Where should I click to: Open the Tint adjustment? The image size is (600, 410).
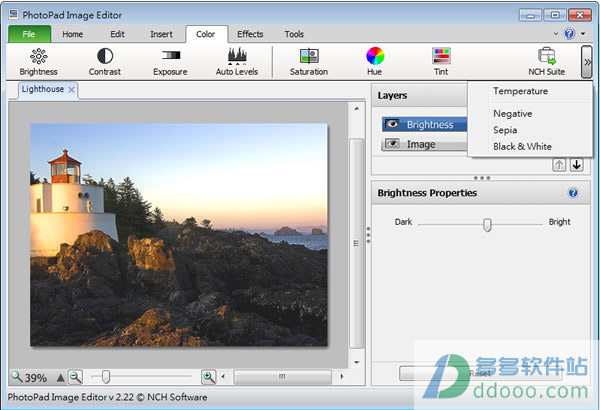pyautogui.click(x=441, y=62)
